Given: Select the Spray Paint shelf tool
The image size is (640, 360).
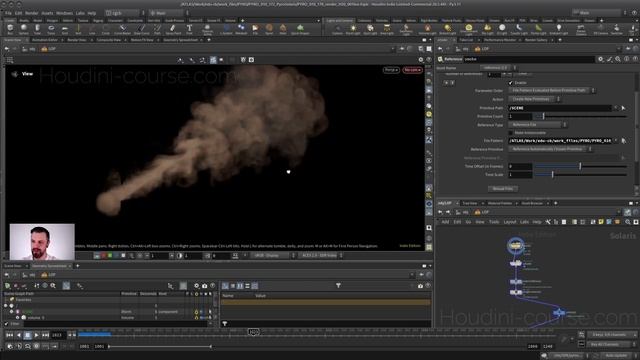Looking at the screenshot, I should click(x=173, y=29).
